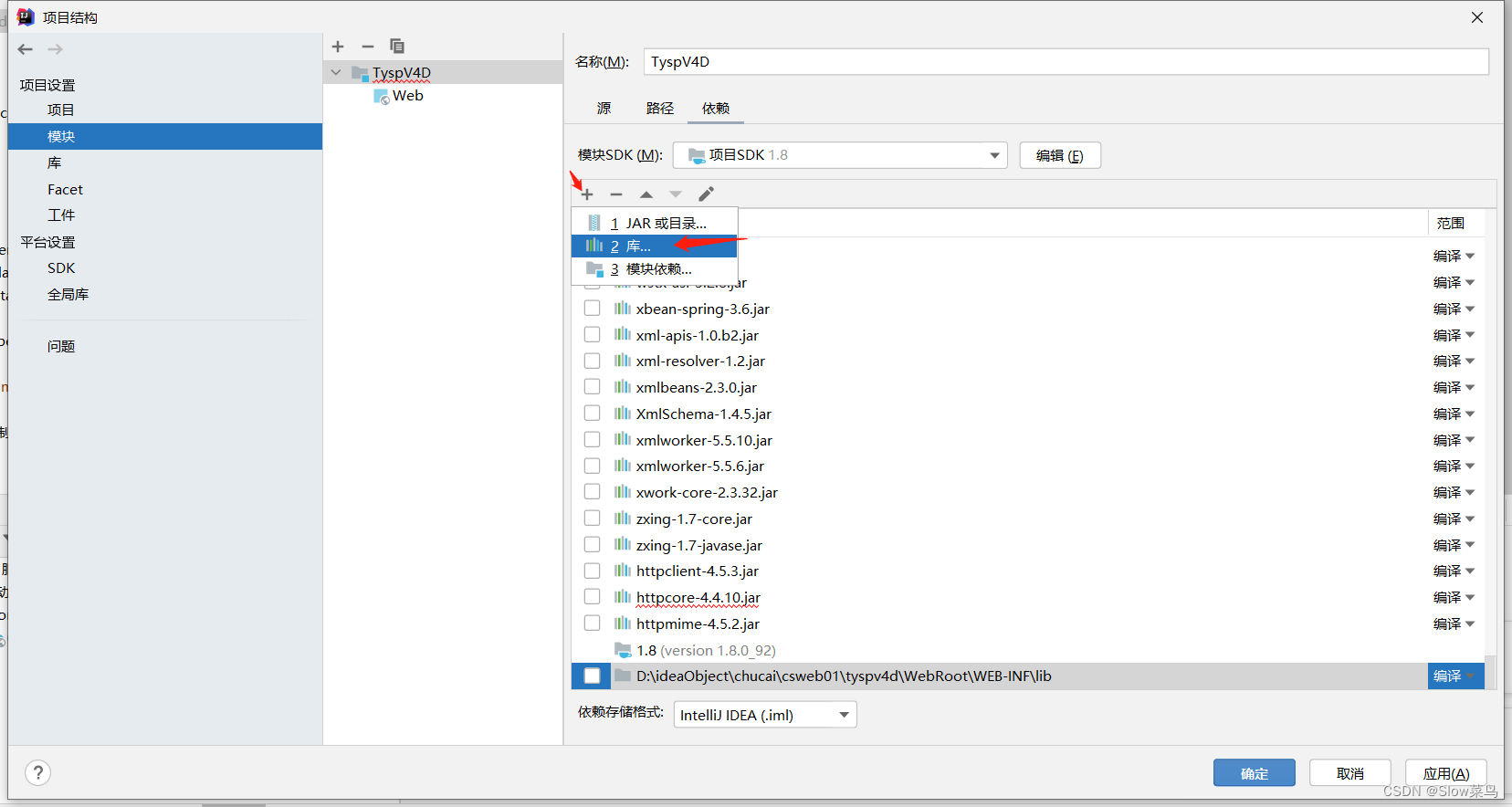Open scope dropdown for xbean-spring-3.6.jar
Image resolution: width=1512 pixels, height=807 pixels.
pyautogui.click(x=1454, y=309)
